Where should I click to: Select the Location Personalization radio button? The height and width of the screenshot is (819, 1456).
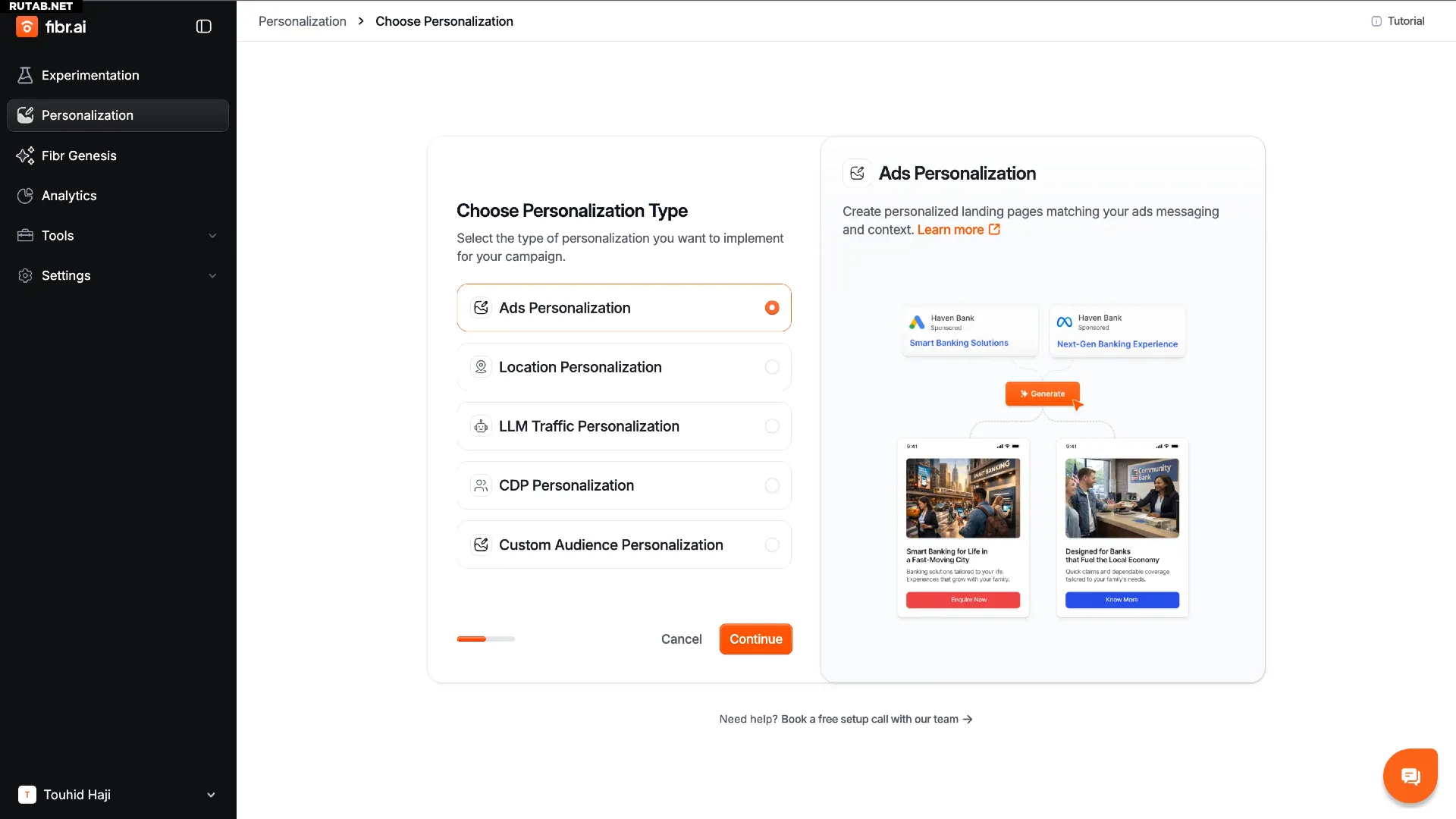pos(772,367)
